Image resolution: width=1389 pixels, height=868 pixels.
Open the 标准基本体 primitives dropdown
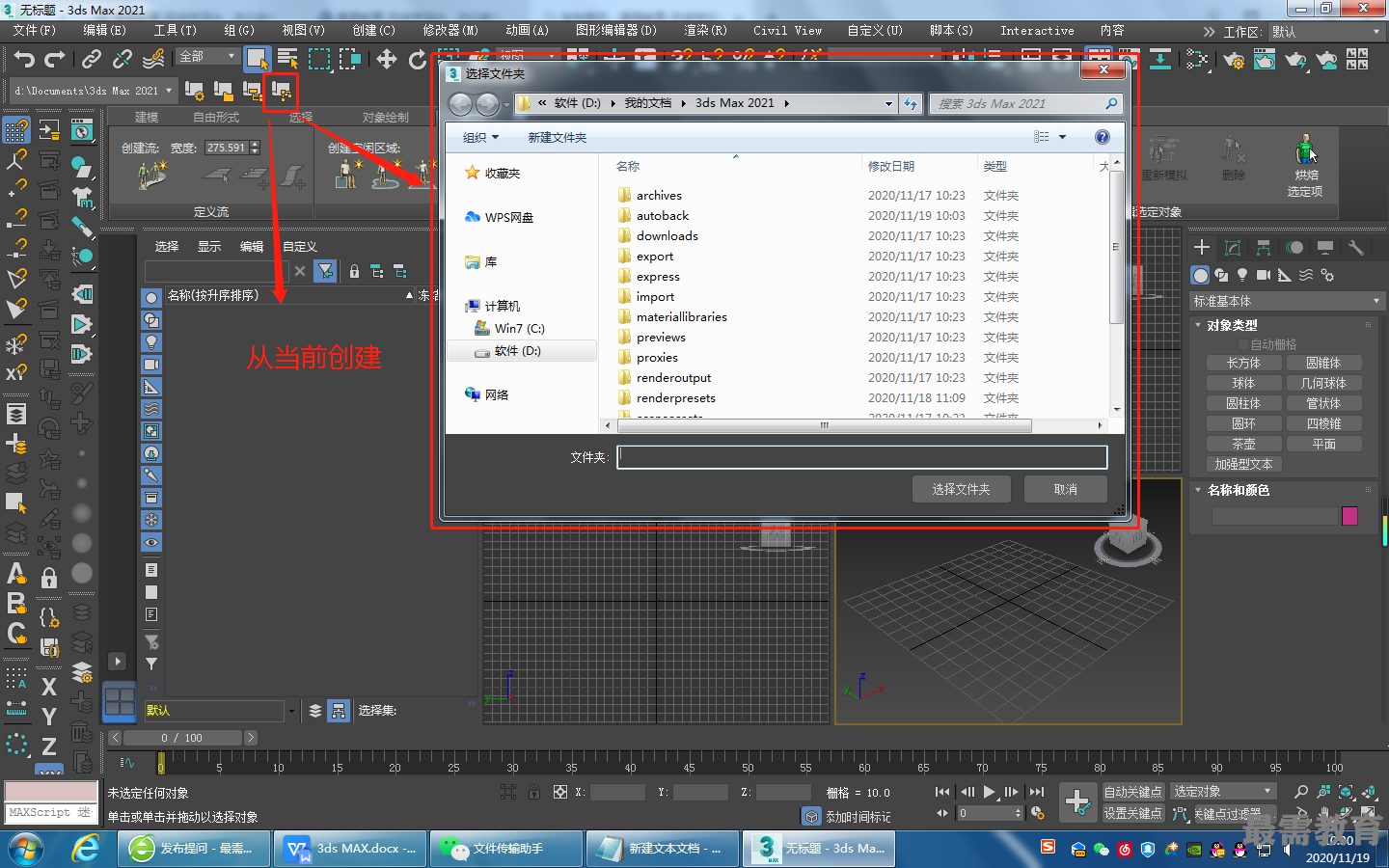pos(1287,302)
